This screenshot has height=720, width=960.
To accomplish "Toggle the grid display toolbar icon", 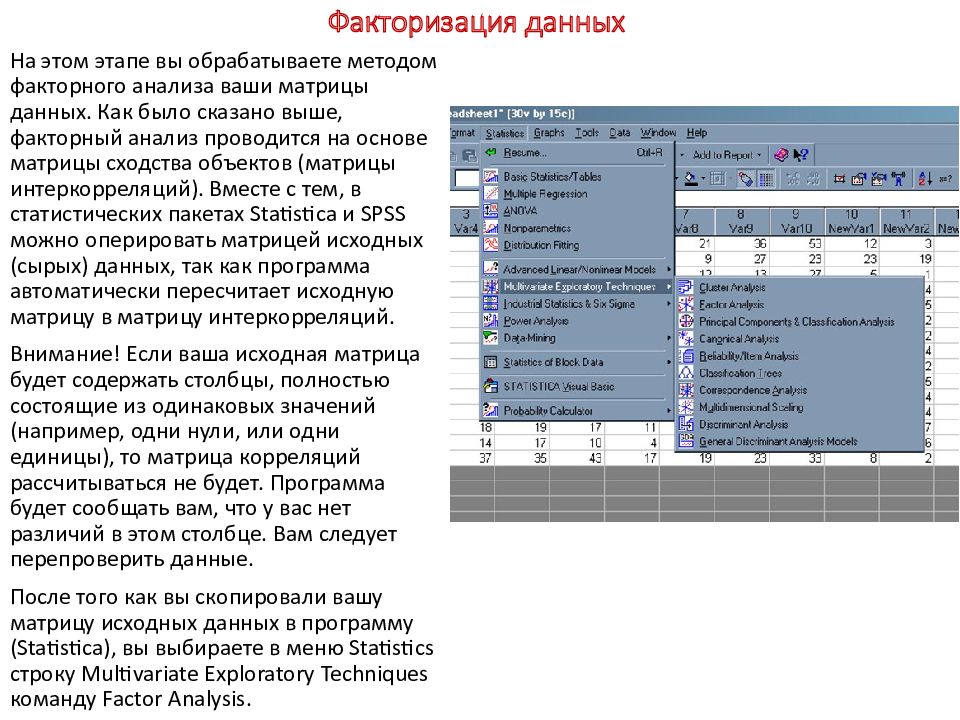I will click(765, 179).
